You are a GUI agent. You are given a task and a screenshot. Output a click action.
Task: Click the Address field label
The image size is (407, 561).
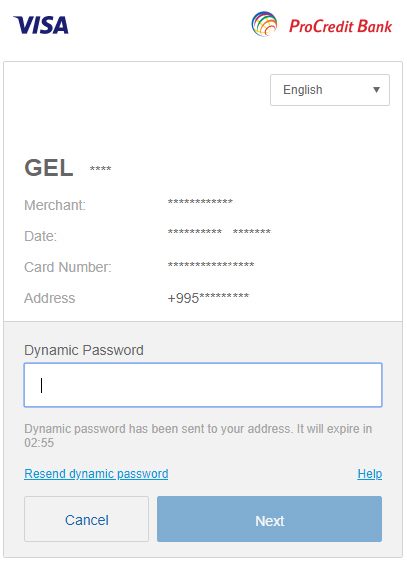(49, 298)
